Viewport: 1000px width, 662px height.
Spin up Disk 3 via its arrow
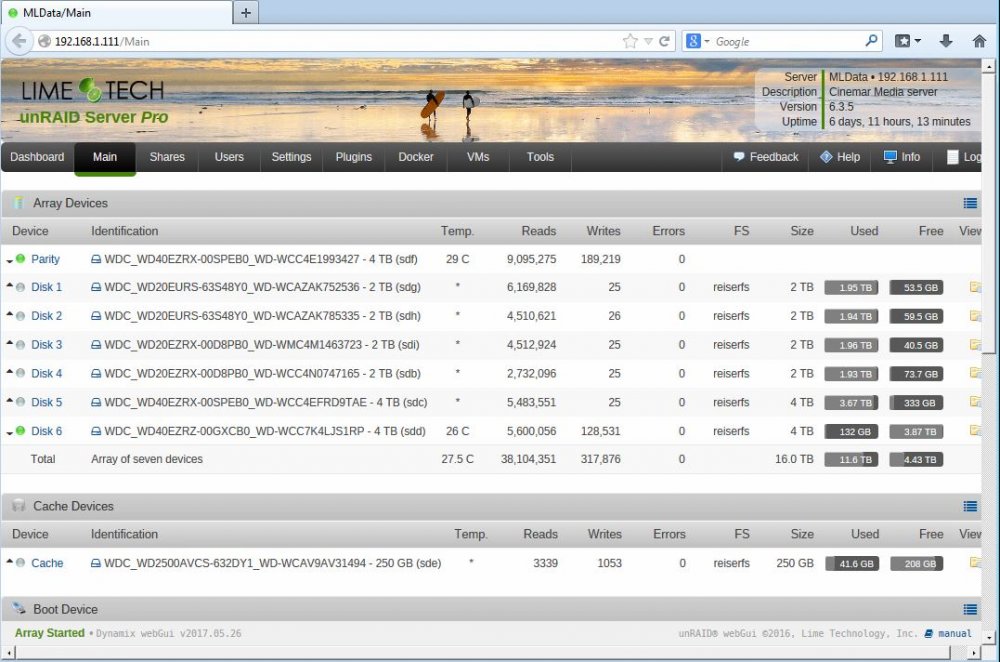pos(10,343)
